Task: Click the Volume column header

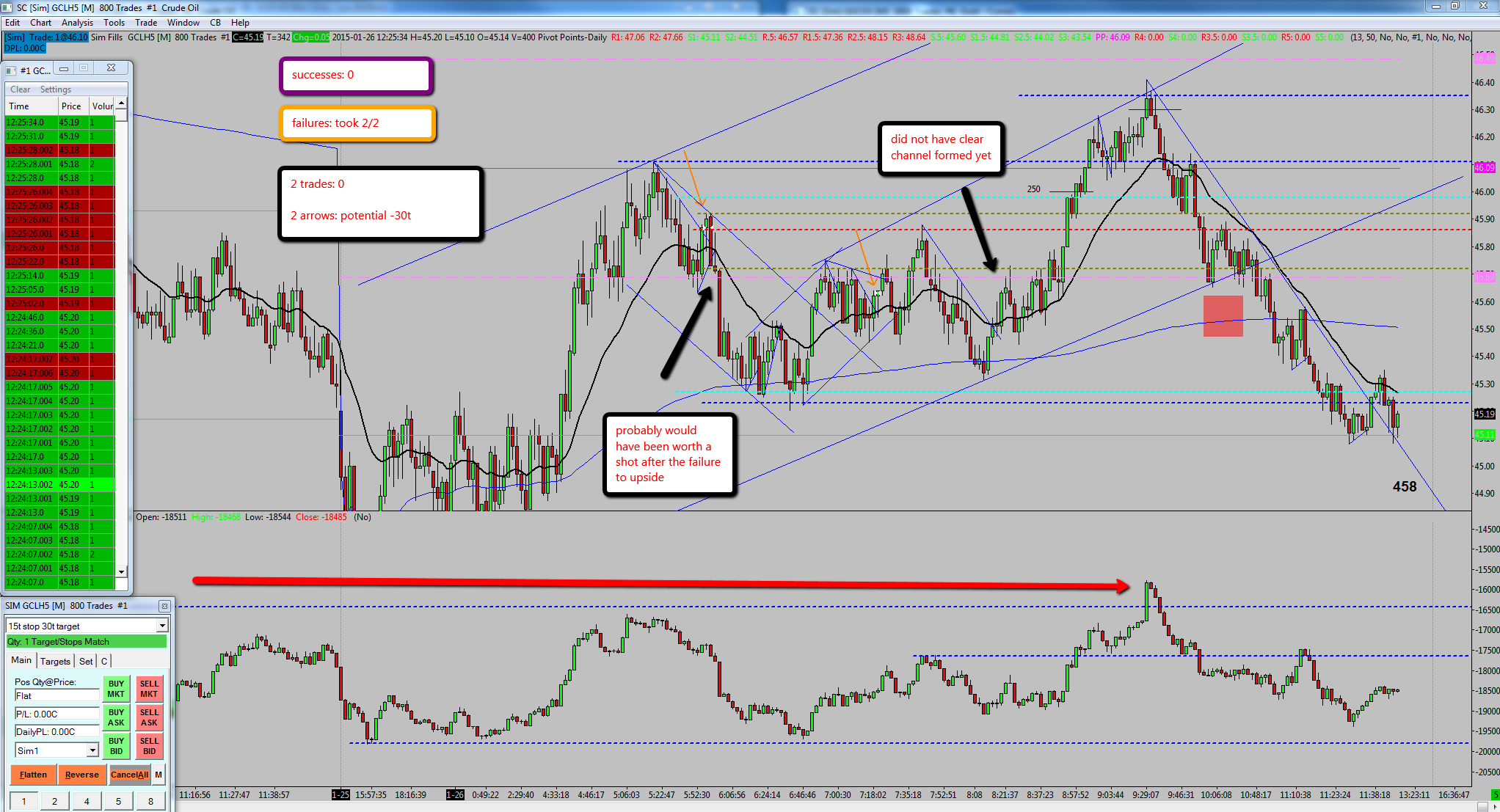Action: coord(102,106)
